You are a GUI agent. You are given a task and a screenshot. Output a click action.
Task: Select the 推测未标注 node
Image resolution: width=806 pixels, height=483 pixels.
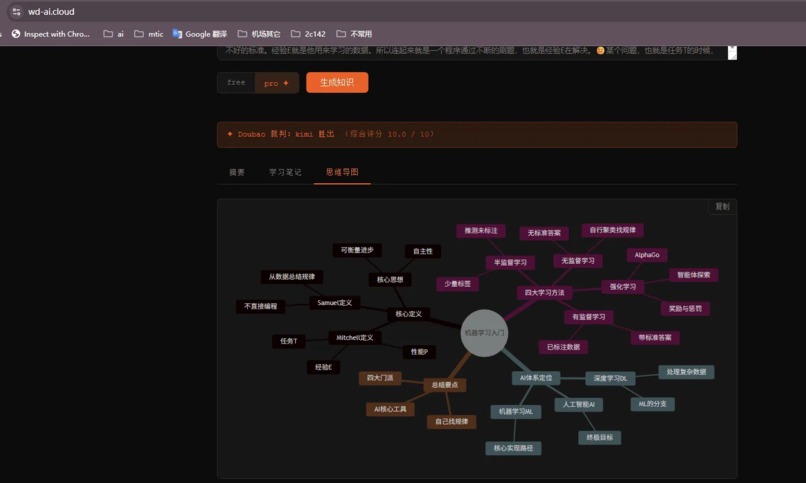pos(481,231)
